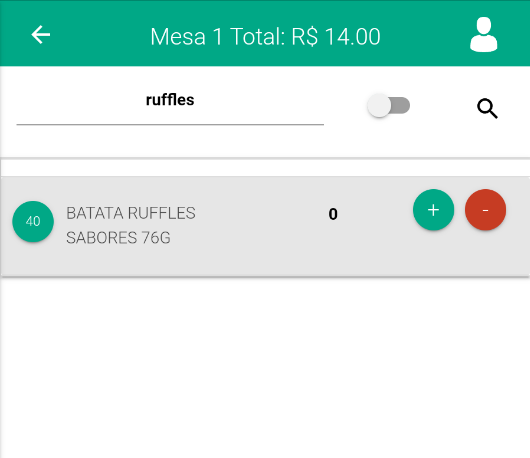530x458 pixels.
Task: Add one BATATA RUFFLES with plus button
Action: click(433, 210)
